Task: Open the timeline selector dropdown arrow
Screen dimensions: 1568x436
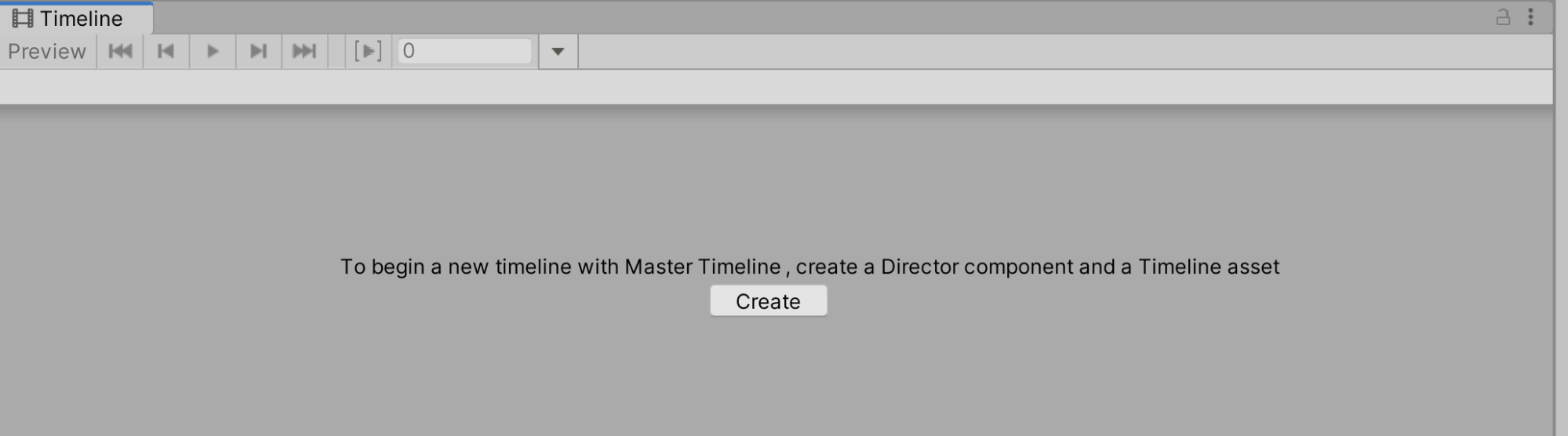Action: pos(558,52)
